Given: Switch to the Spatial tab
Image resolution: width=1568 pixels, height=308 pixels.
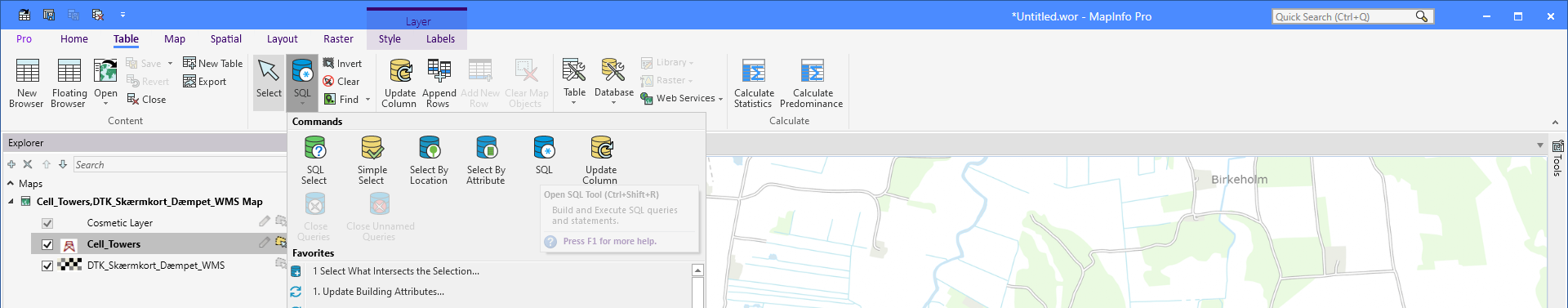Looking at the screenshot, I should tap(226, 38).
